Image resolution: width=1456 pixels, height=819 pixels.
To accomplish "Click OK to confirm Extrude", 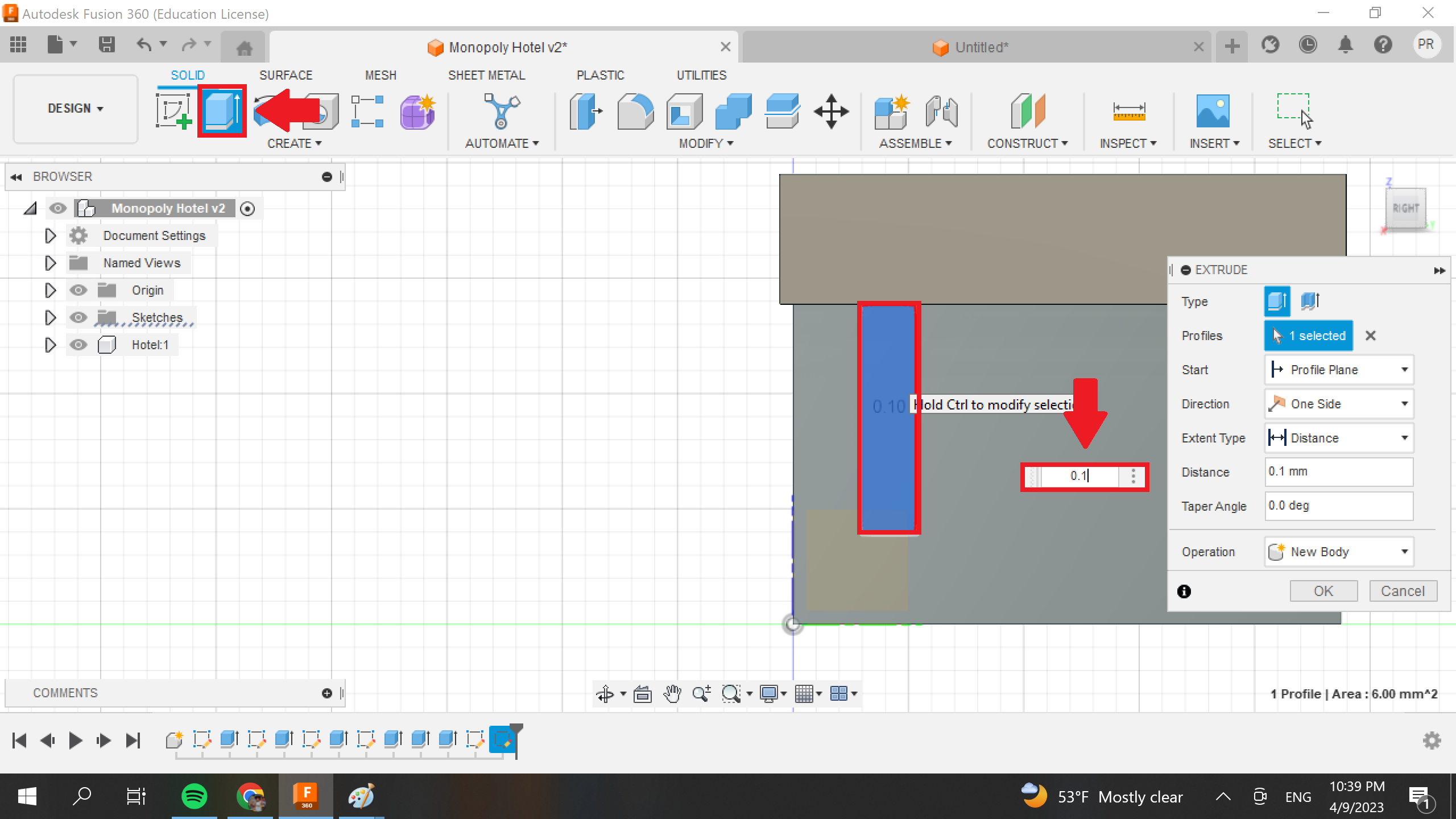I will 1323,590.
